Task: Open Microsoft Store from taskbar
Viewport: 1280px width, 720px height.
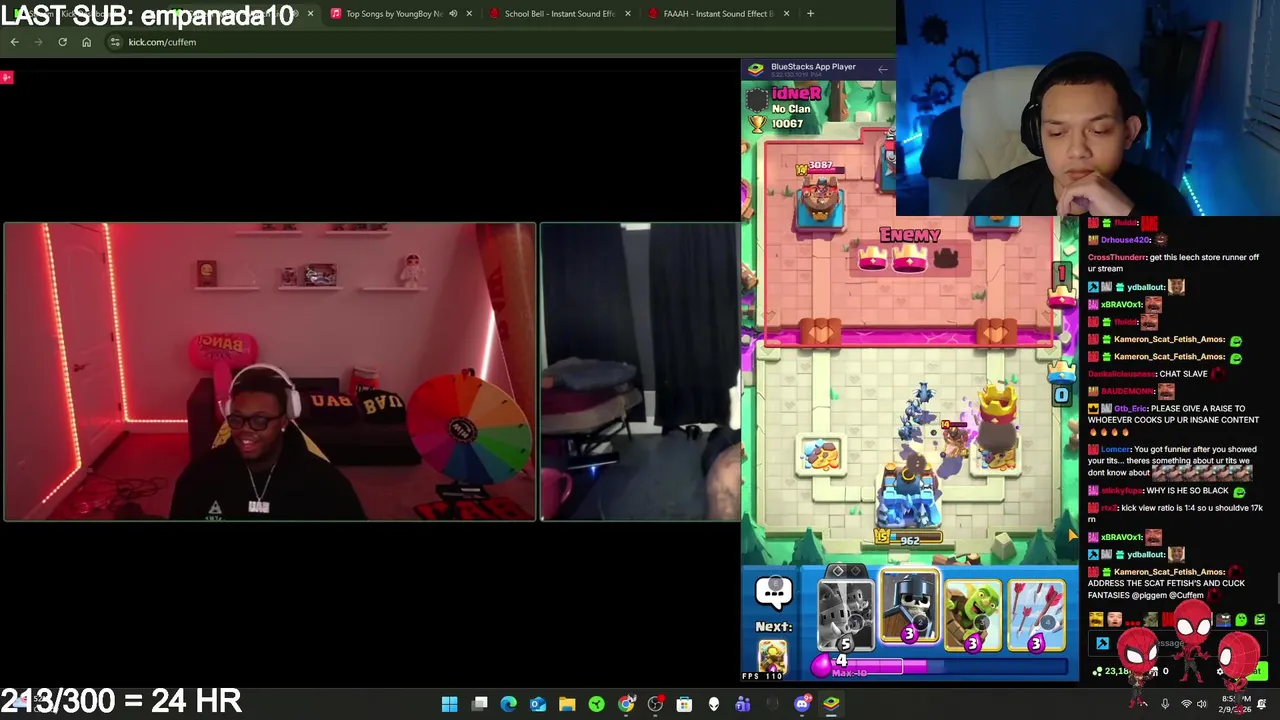Action: pyautogui.click(x=684, y=704)
